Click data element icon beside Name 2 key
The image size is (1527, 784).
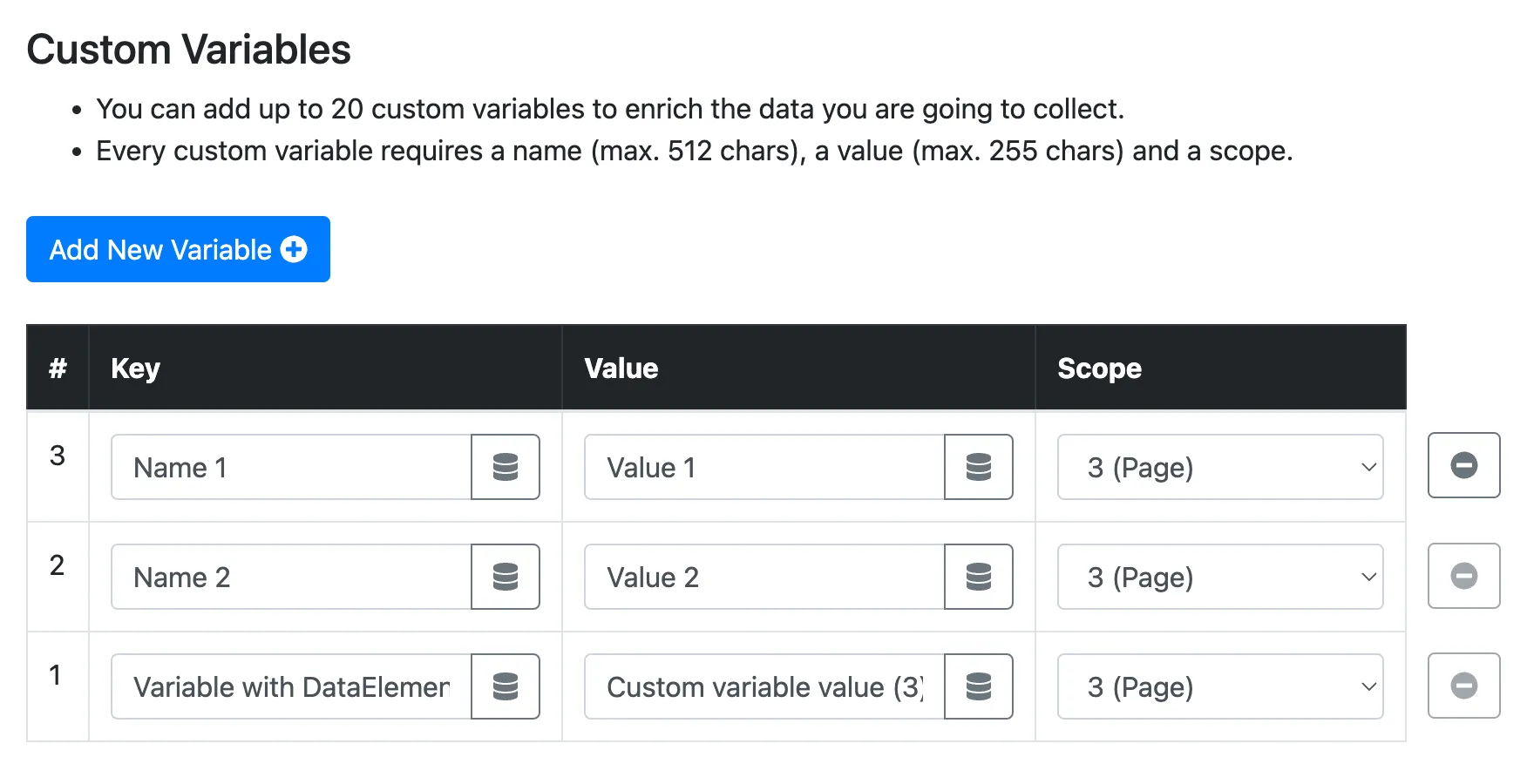(506, 577)
